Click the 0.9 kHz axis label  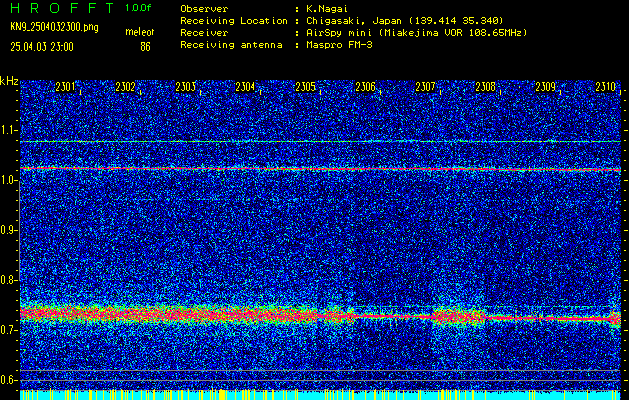click(8, 230)
